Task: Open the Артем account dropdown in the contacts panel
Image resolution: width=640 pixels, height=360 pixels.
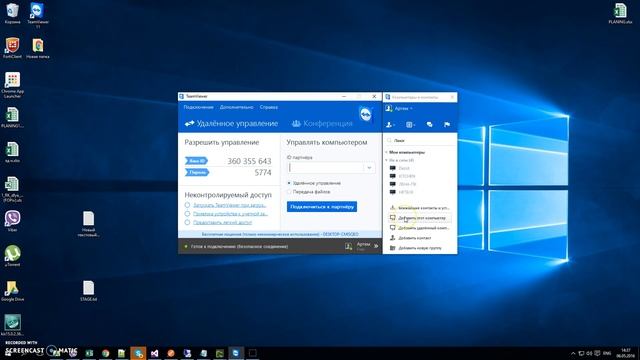Action: point(404,108)
